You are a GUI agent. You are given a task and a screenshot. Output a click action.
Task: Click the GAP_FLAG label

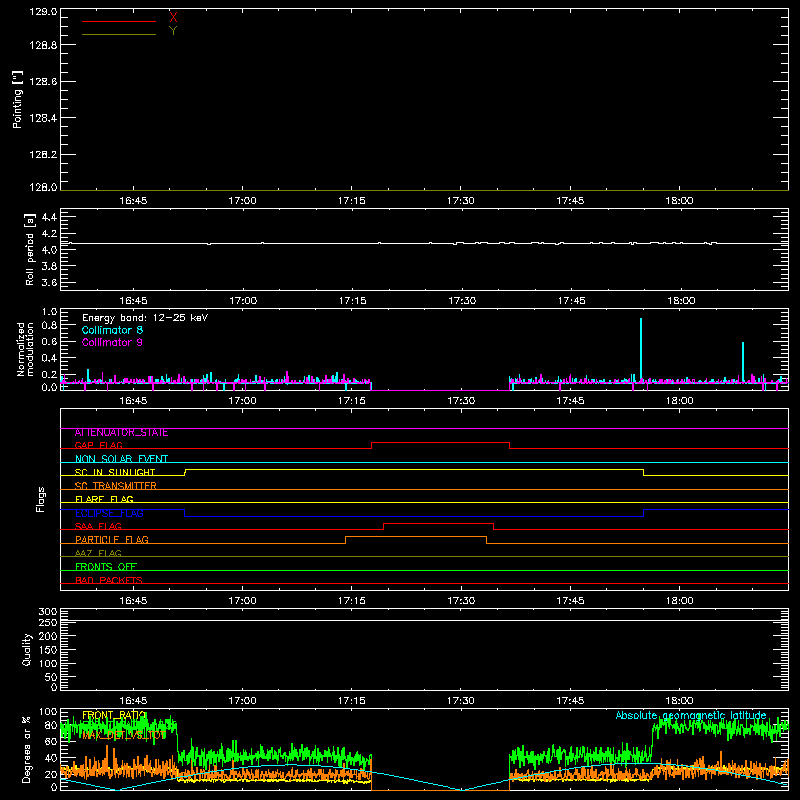tap(98, 445)
